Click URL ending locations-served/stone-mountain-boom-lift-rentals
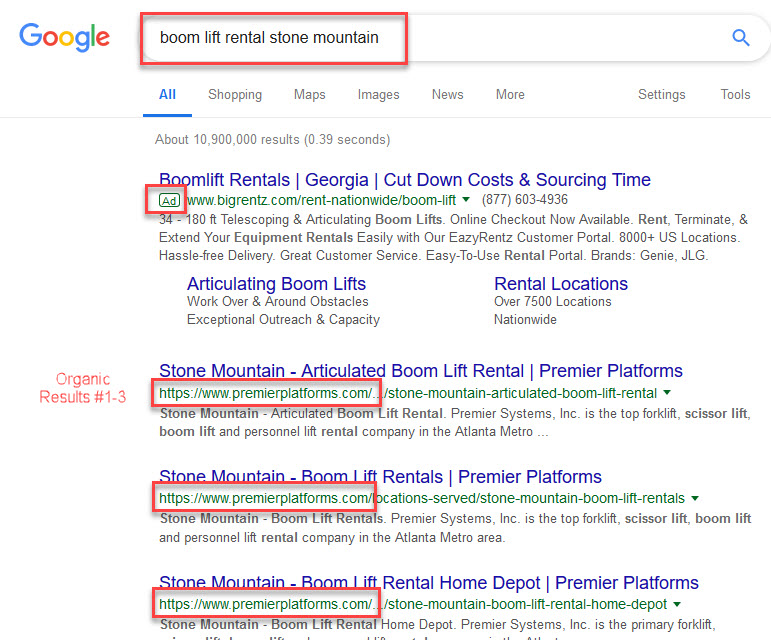Screen dimensions: 771x640 (422, 498)
